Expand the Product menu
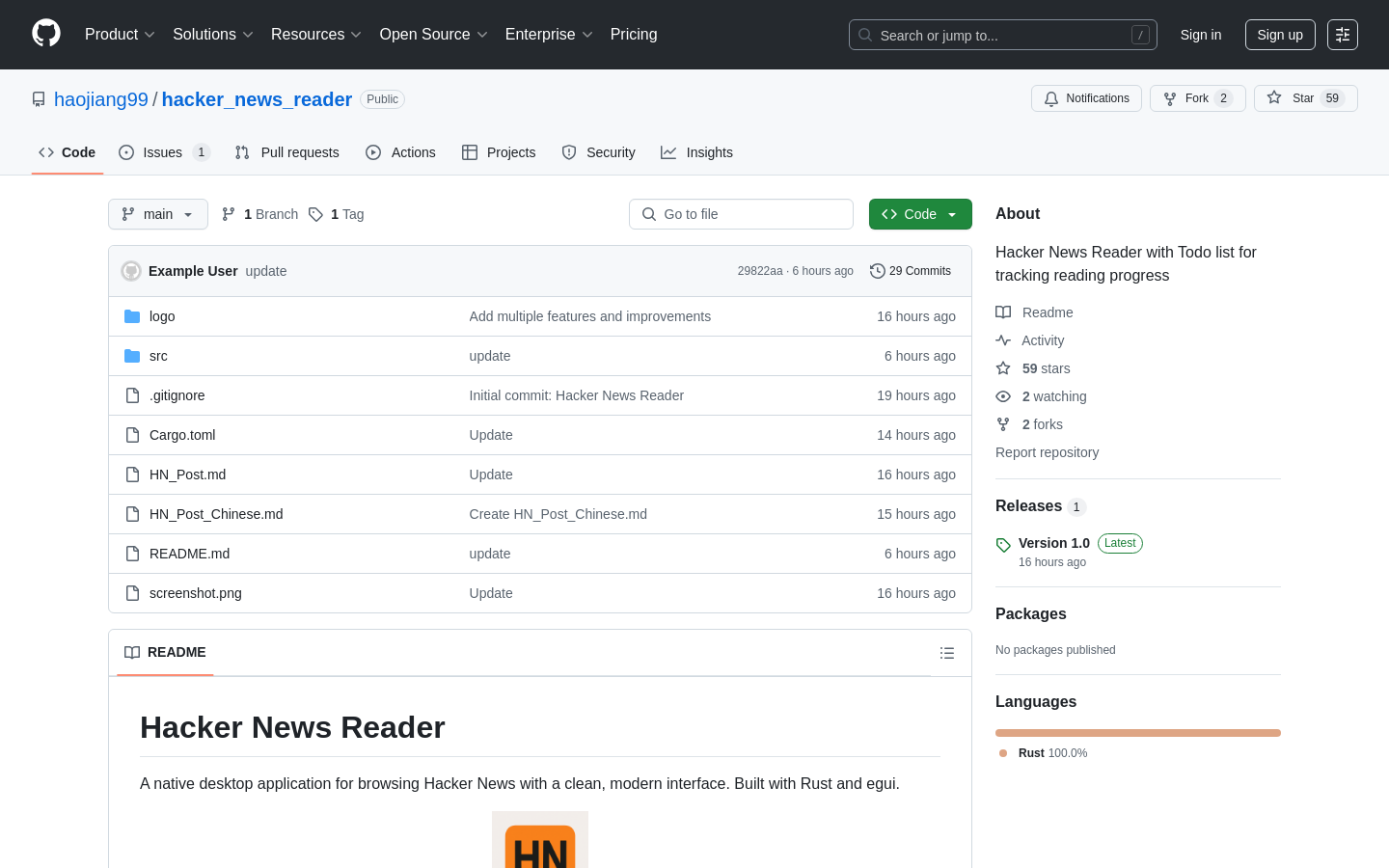Screen dimensions: 1389x868 pyautogui.click(x=120, y=35)
